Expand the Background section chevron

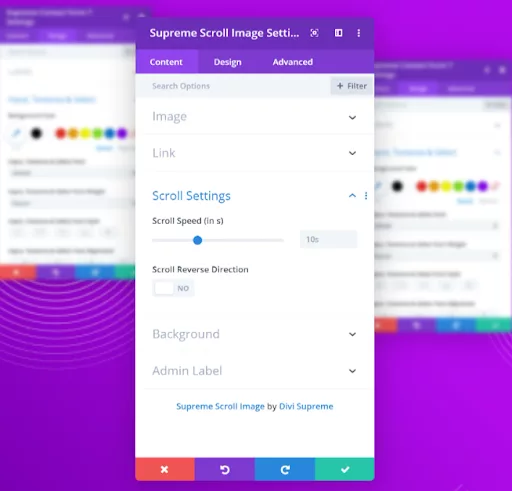click(x=352, y=334)
